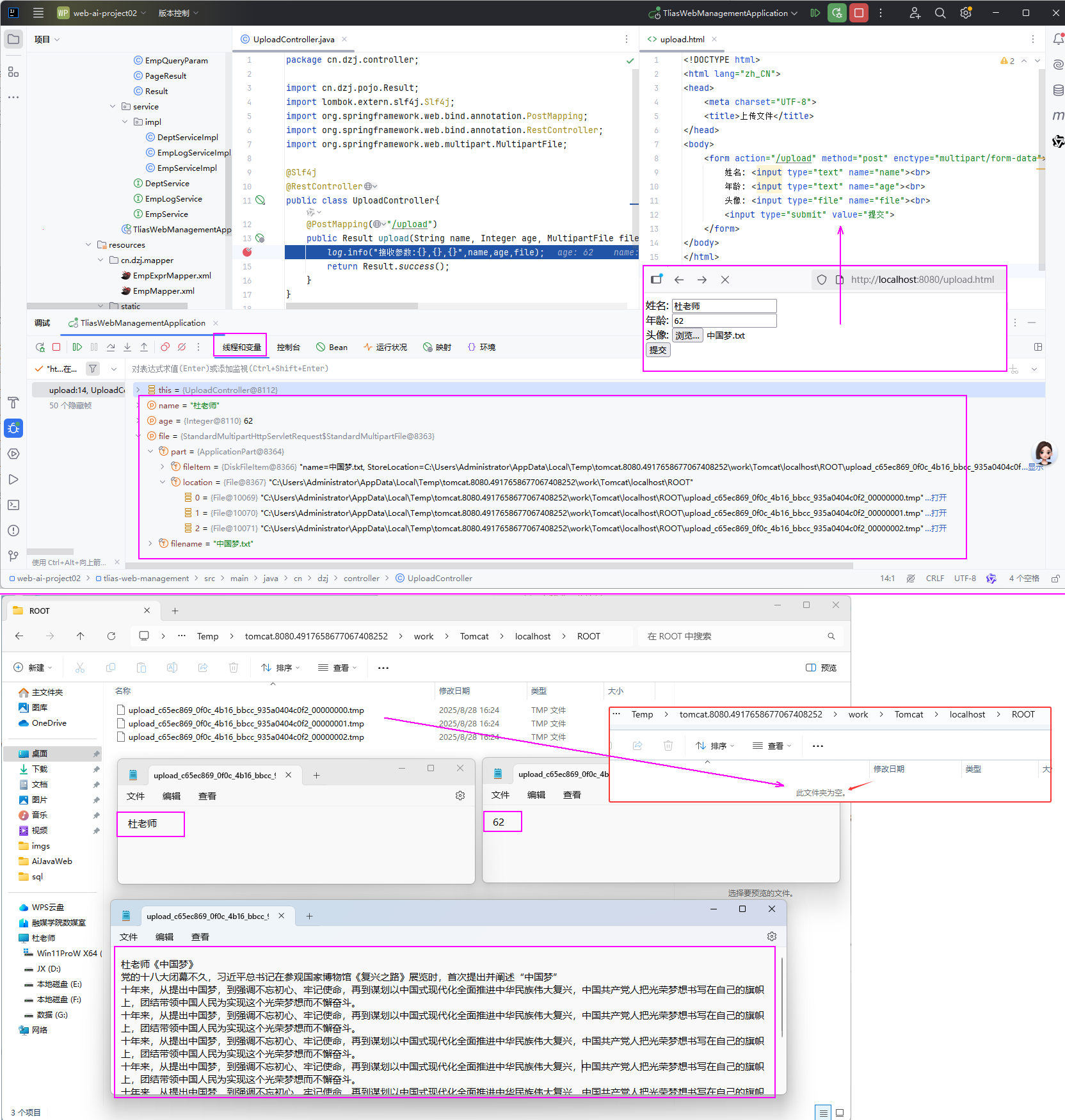Image resolution: width=1065 pixels, height=1120 pixels.
Task: Toggle Mute Breakpoints in the debug toolbar
Action: click(x=182, y=347)
